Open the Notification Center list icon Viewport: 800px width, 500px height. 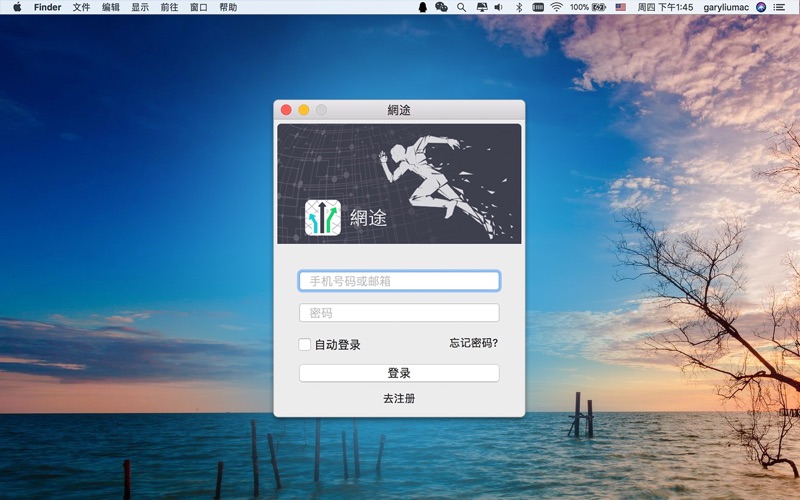point(779,7)
